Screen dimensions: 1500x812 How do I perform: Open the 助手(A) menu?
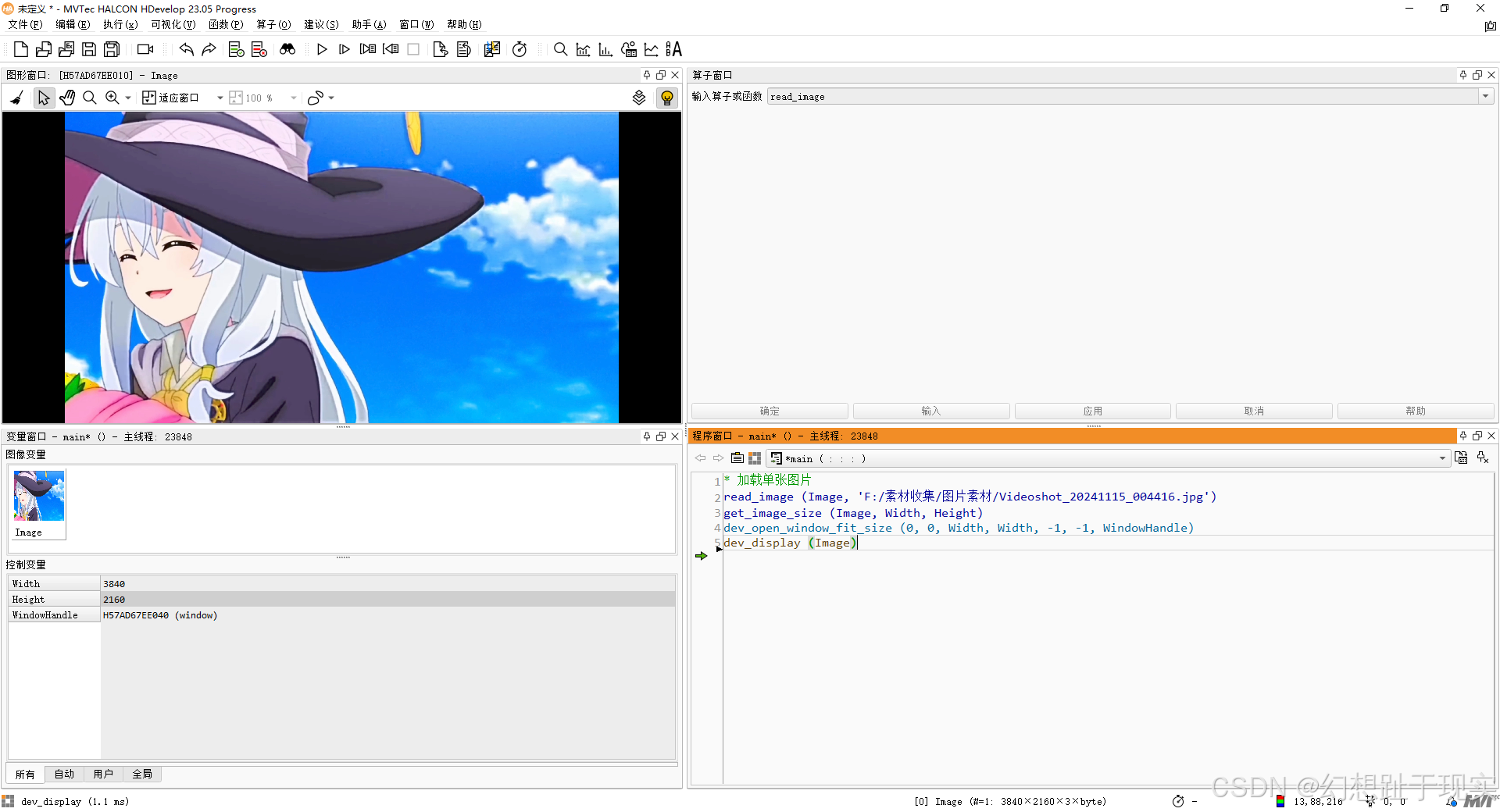369,25
